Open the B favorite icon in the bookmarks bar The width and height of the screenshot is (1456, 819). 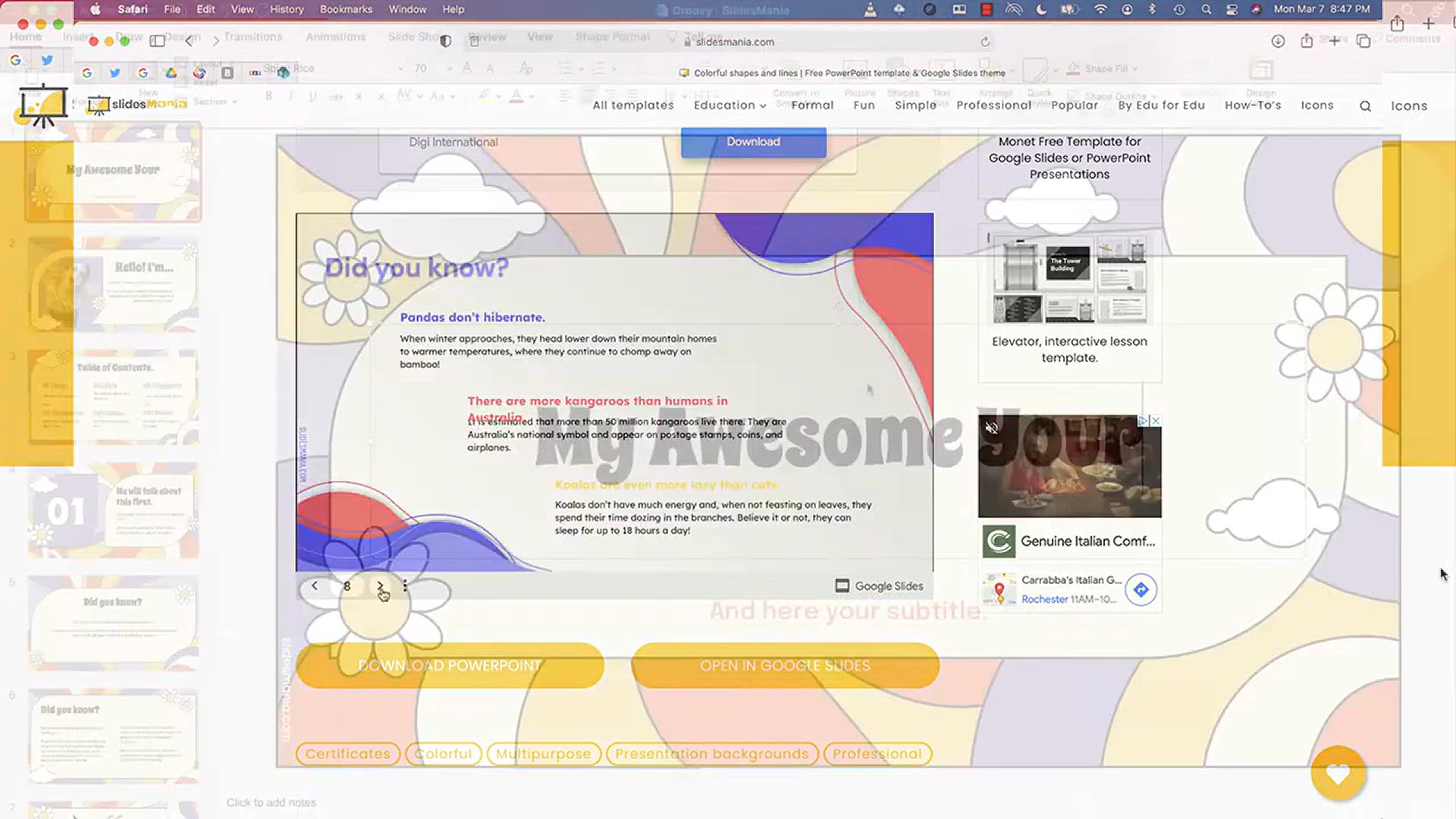point(227,73)
